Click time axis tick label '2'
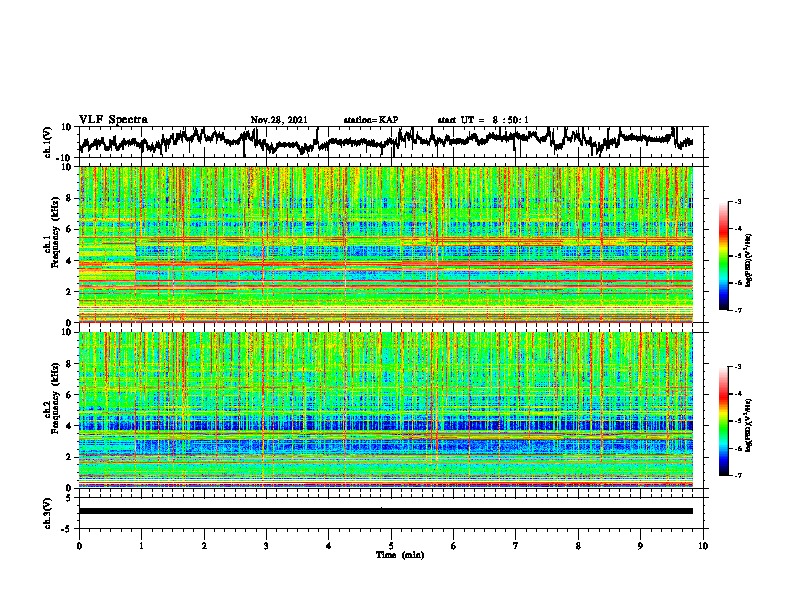This screenshot has height=612, width=792. (x=204, y=546)
